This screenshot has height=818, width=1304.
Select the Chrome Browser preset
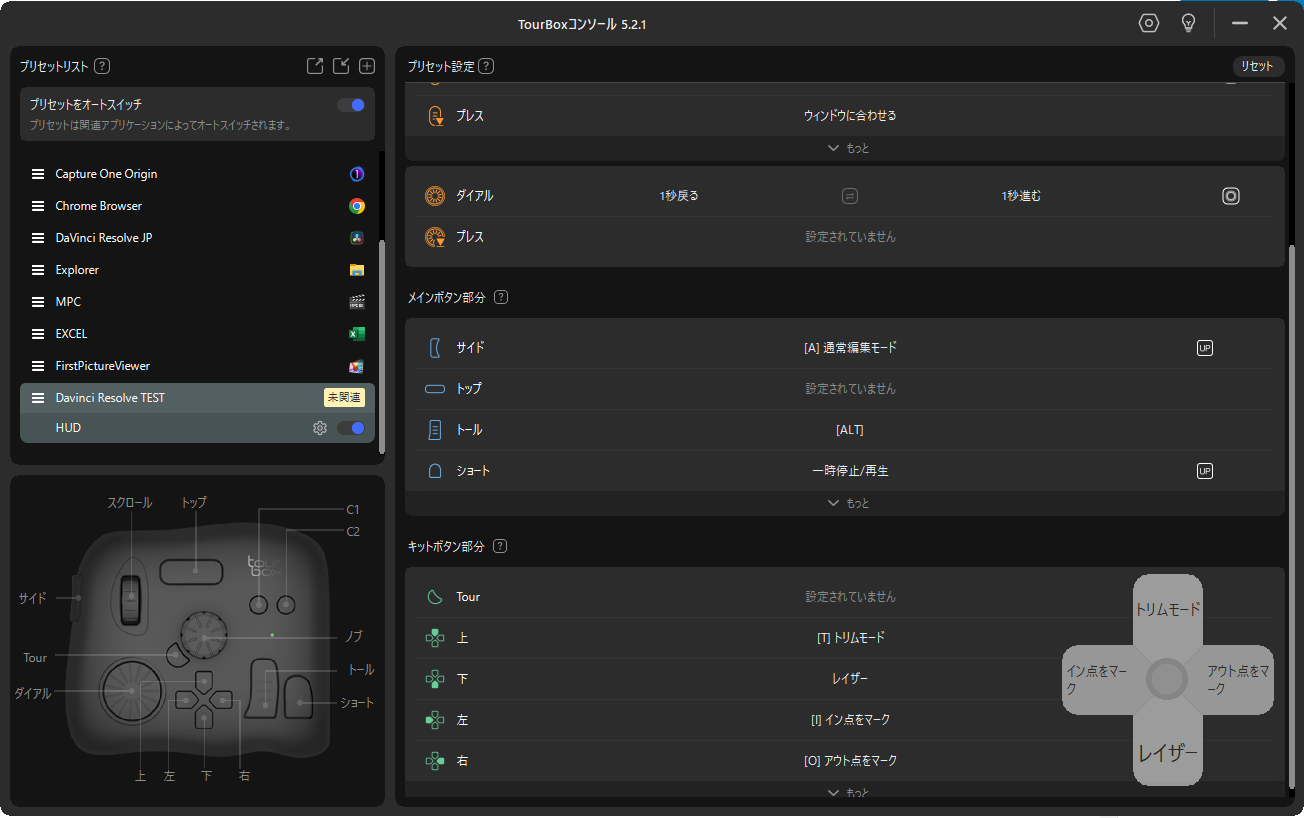pos(99,206)
